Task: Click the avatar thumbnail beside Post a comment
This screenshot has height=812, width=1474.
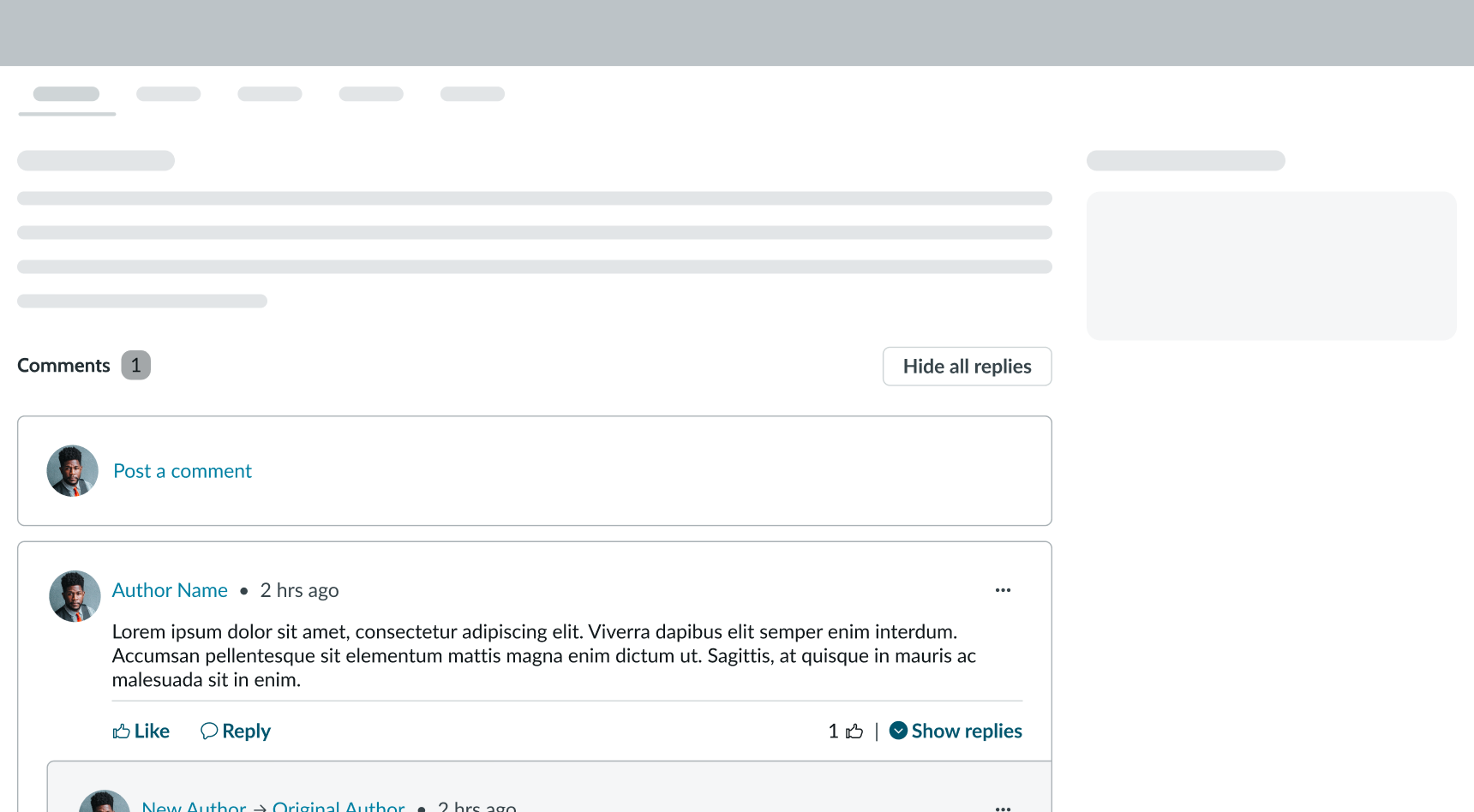Action: 72,470
